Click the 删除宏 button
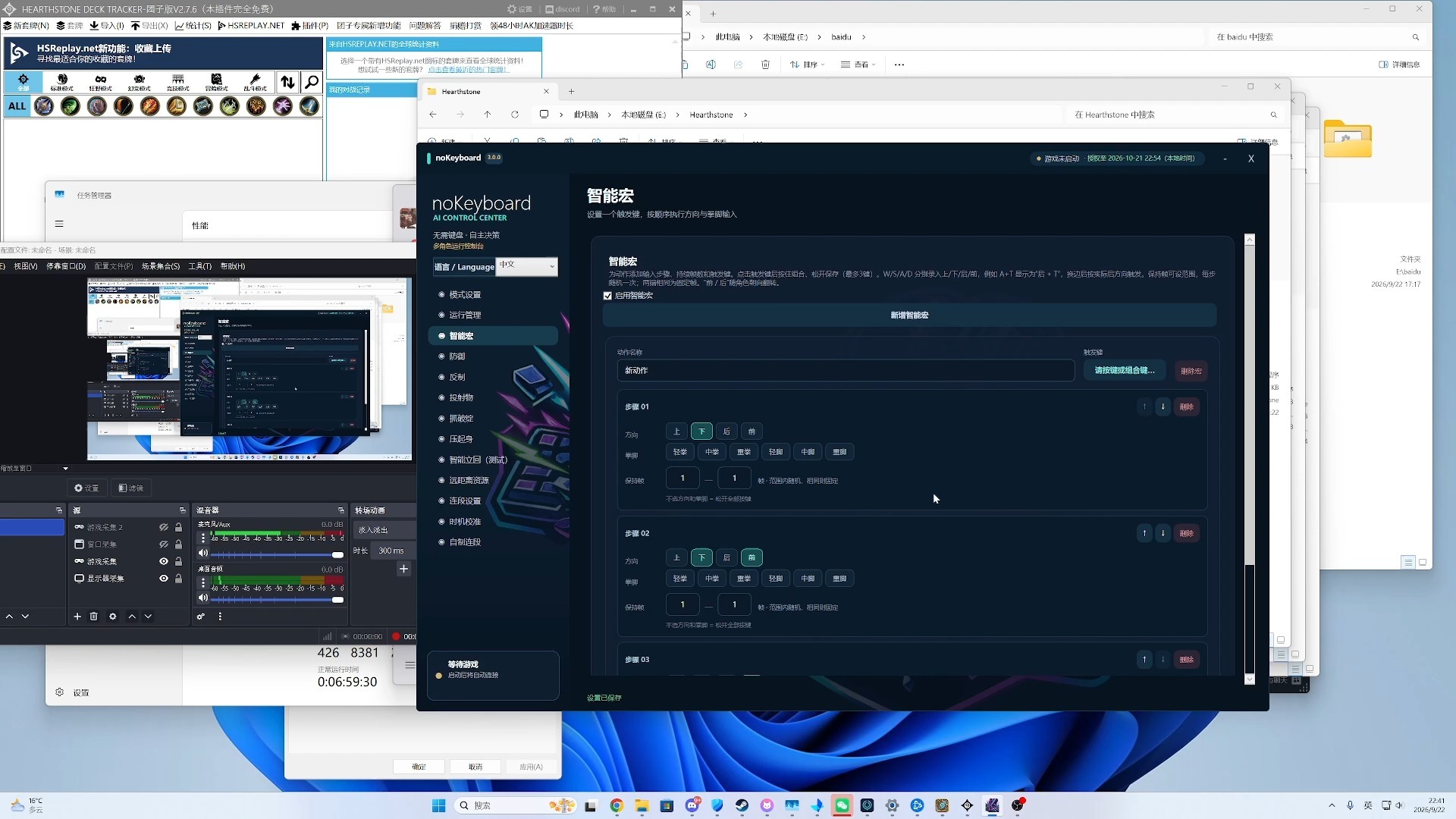Image resolution: width=1456 pixels, height=819 pixels. 1191,371
